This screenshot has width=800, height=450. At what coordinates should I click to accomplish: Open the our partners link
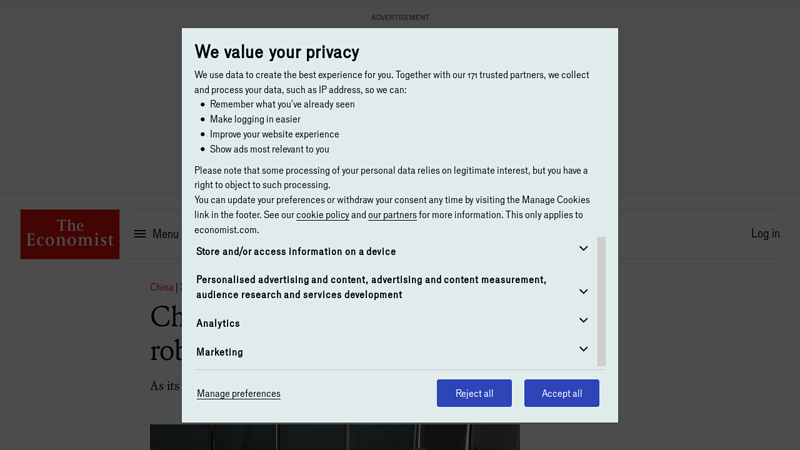[392, 215]
